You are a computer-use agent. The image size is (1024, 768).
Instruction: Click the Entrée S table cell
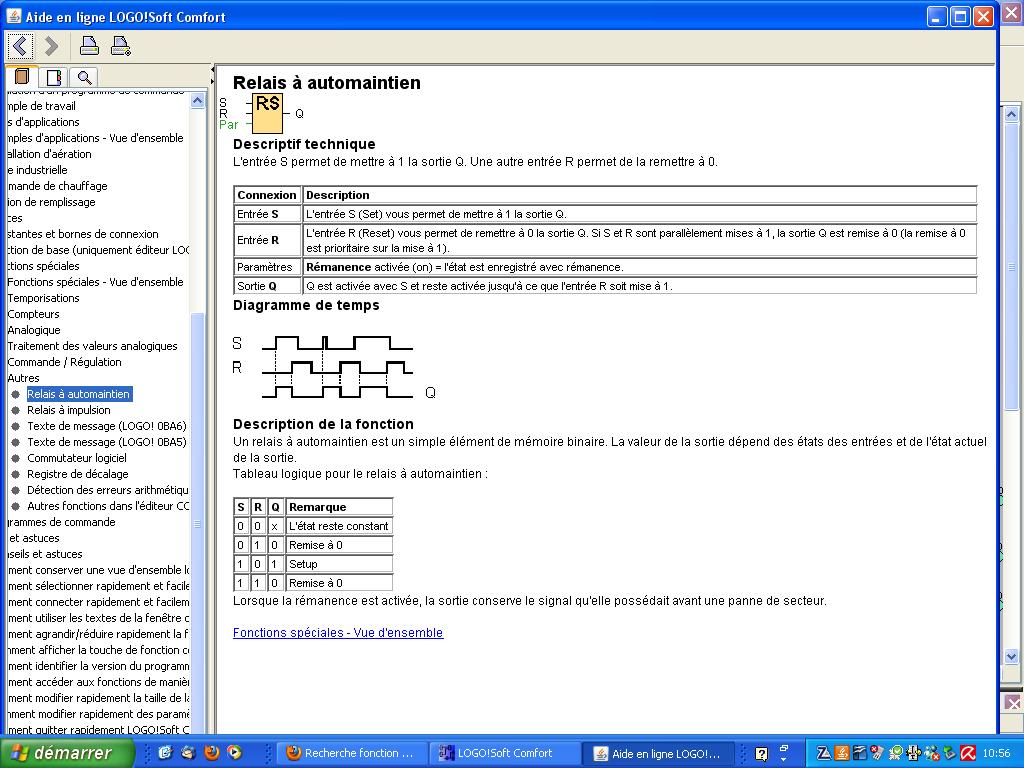coord(267,214)
